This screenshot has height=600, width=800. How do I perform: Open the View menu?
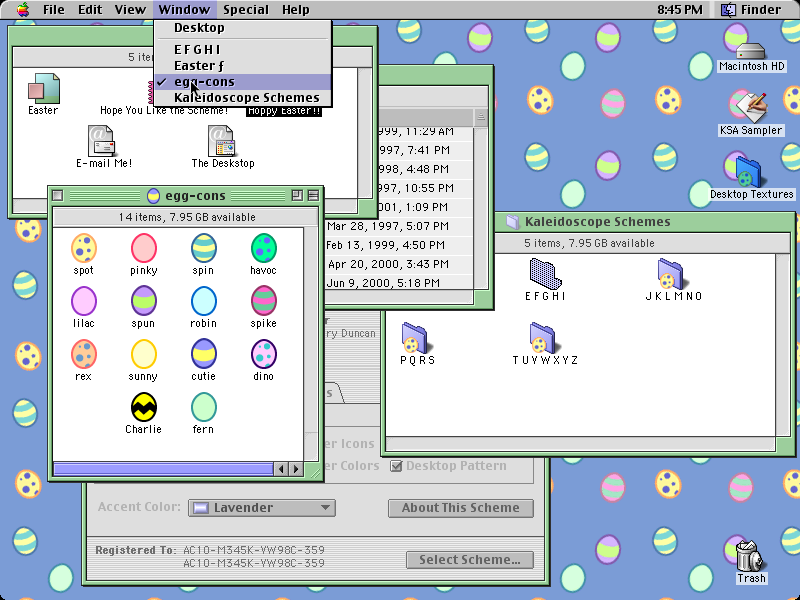tap(130, 10)
